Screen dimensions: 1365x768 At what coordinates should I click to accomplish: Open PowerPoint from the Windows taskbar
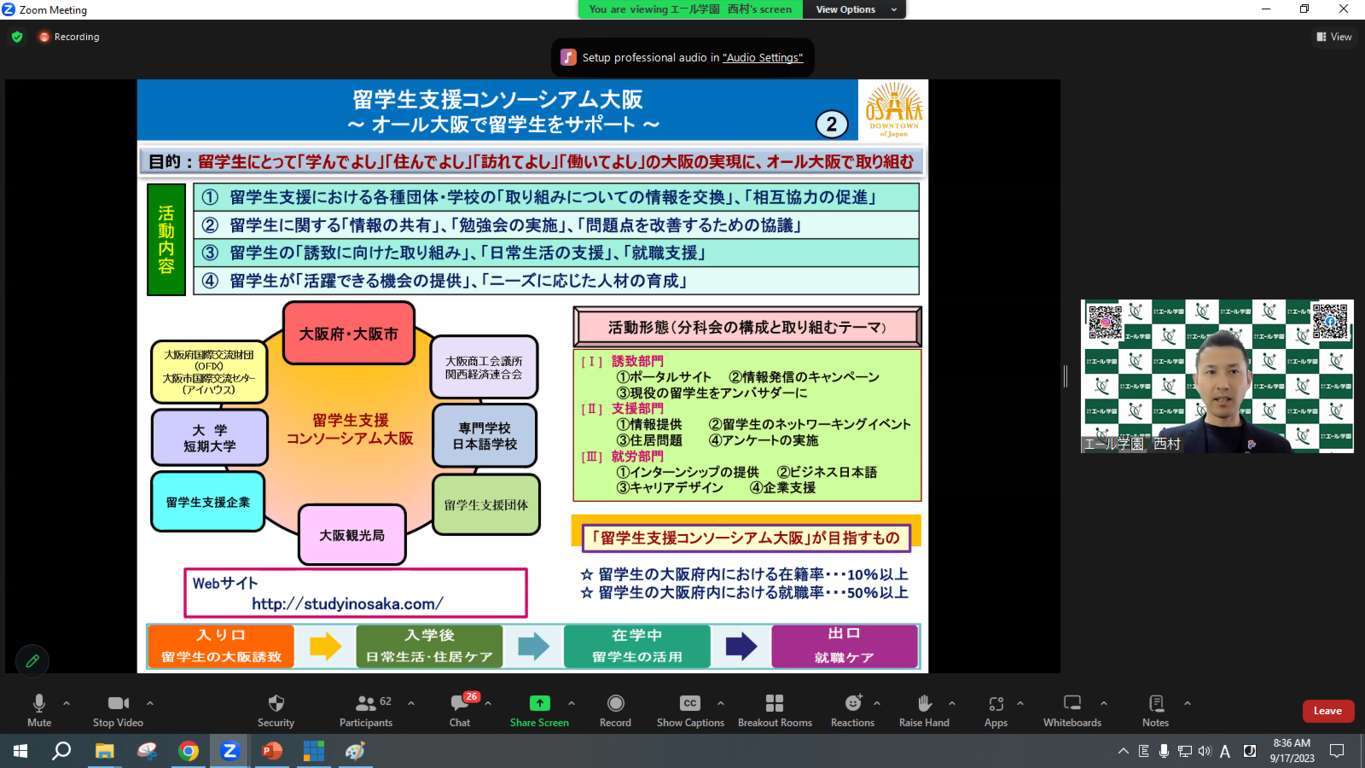point(272,751)
